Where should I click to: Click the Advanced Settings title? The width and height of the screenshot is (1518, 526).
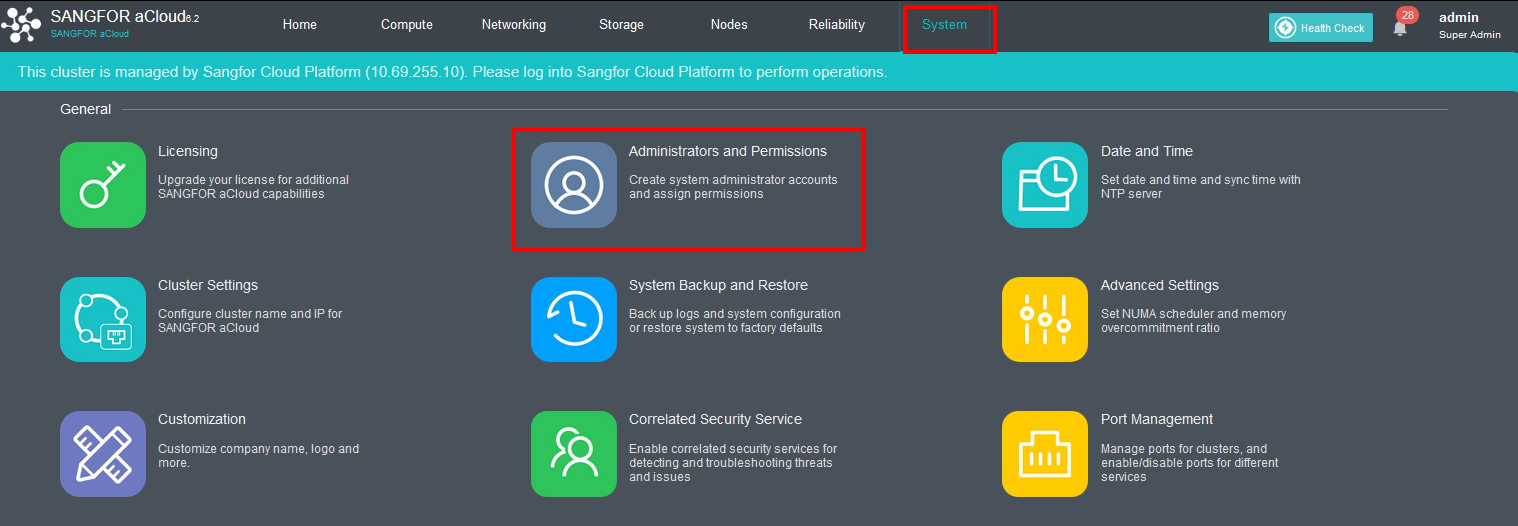tap(1160, 285)
